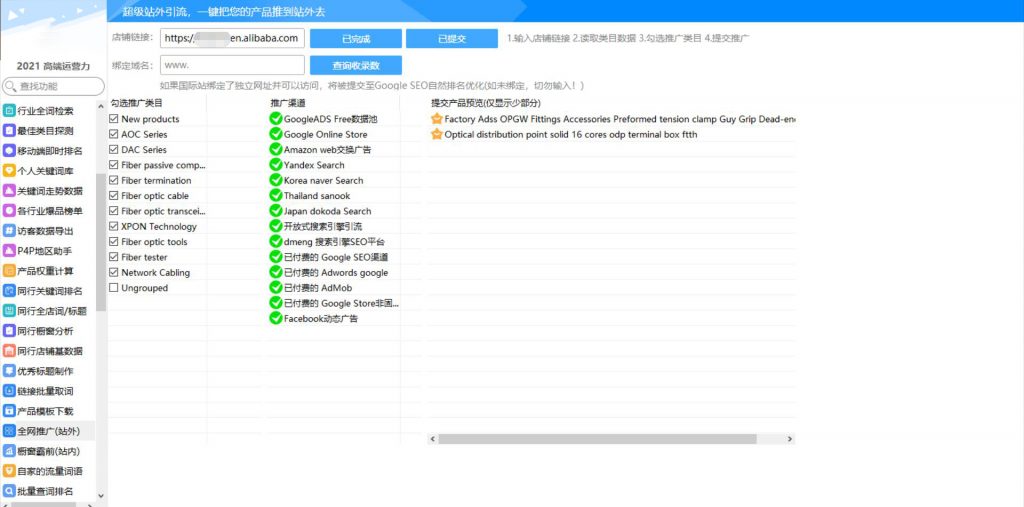1024x507 pixels.
Task: Click the 查找功能 search box
Action: [x=53, y=86]
